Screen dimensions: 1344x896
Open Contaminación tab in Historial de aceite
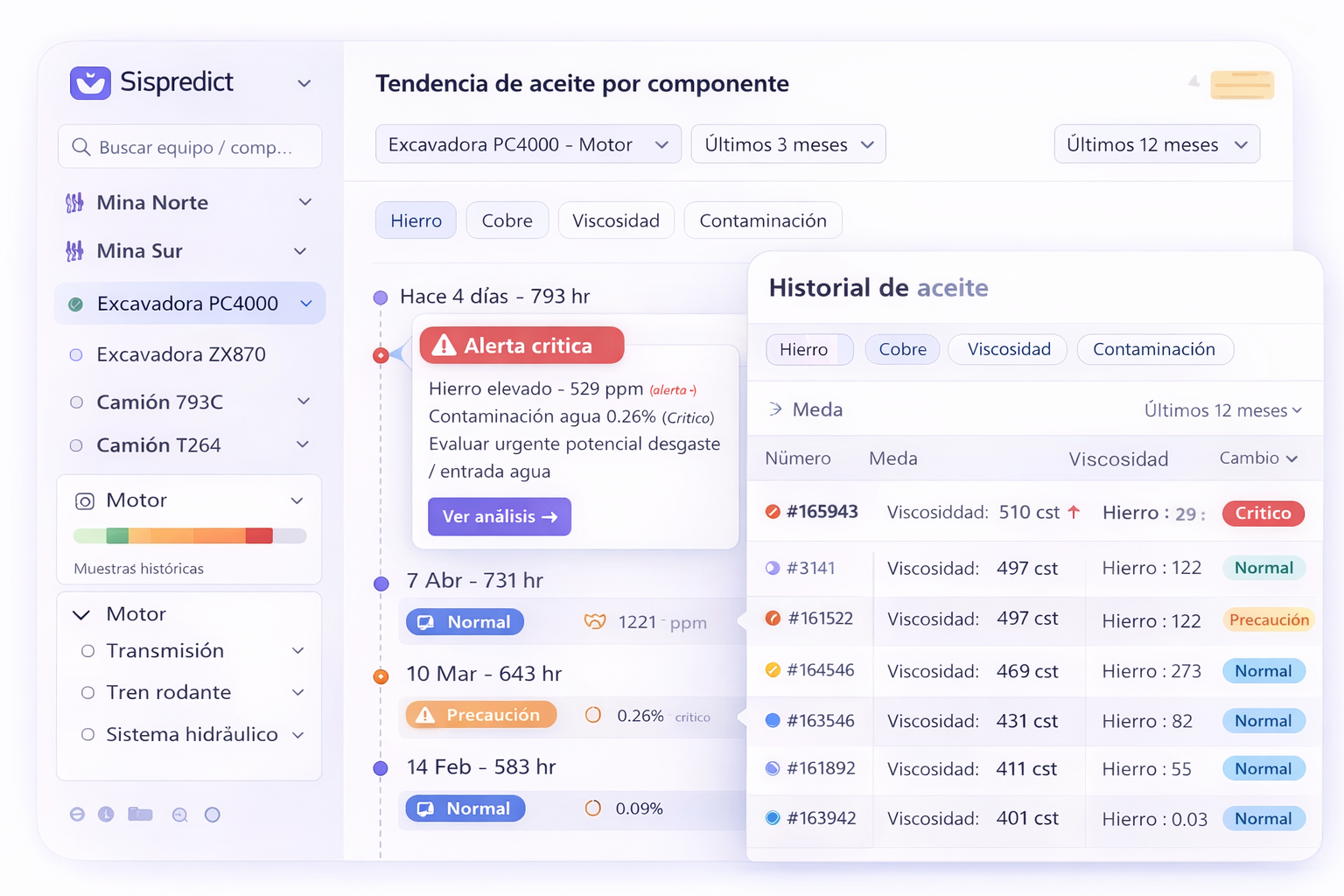pyautogui.click(x=1154, y=349)
